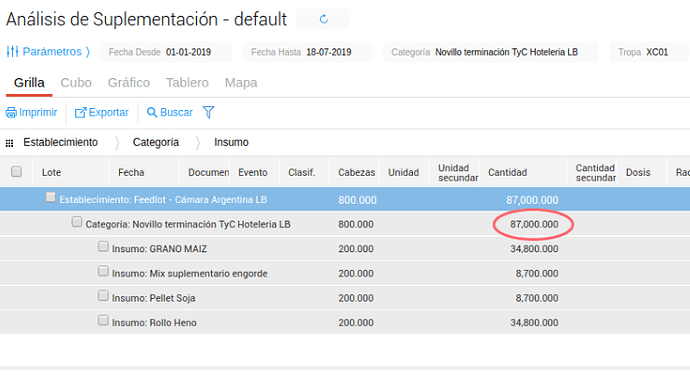Collapse the Establecimiento Feedlot group row
This screenshot has height=376, width=690.
51,197
